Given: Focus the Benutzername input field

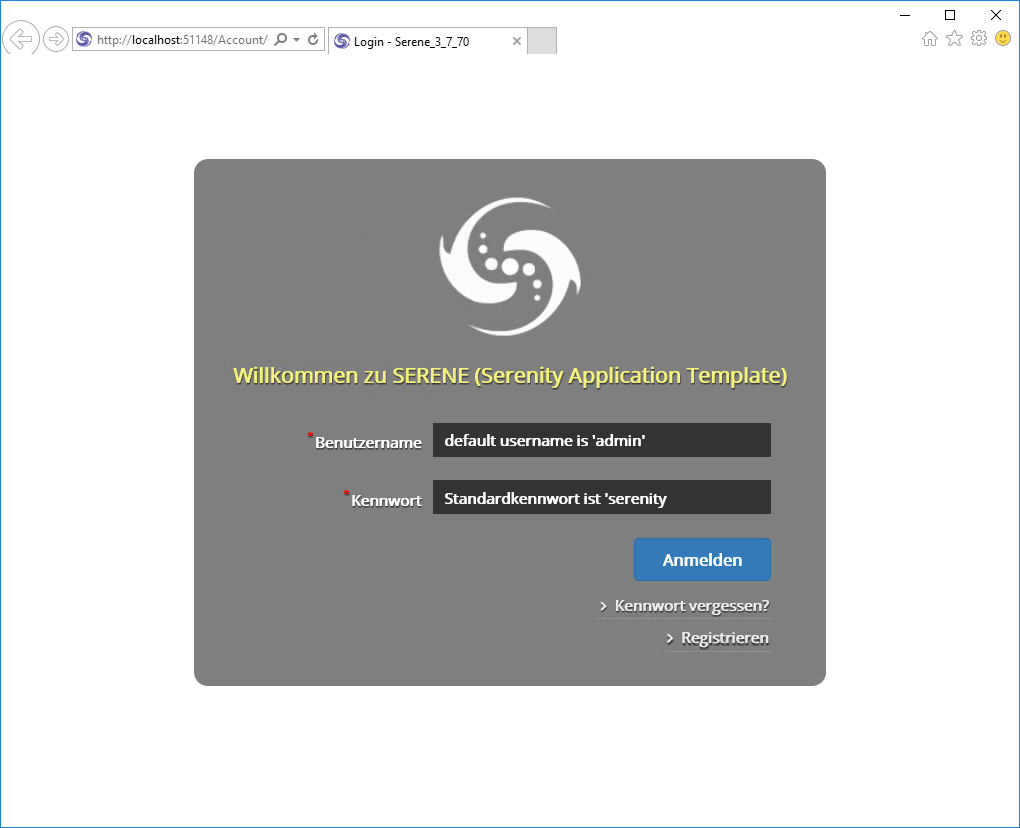Looking at the screenshot, I should pyautogui.click(x=602, y=440).
